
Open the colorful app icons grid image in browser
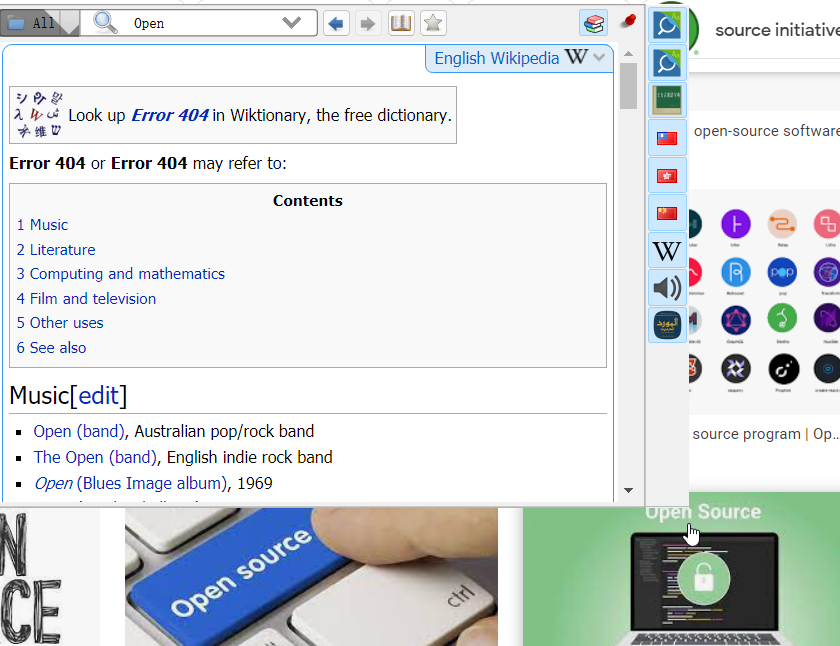(x=764, y=302)
